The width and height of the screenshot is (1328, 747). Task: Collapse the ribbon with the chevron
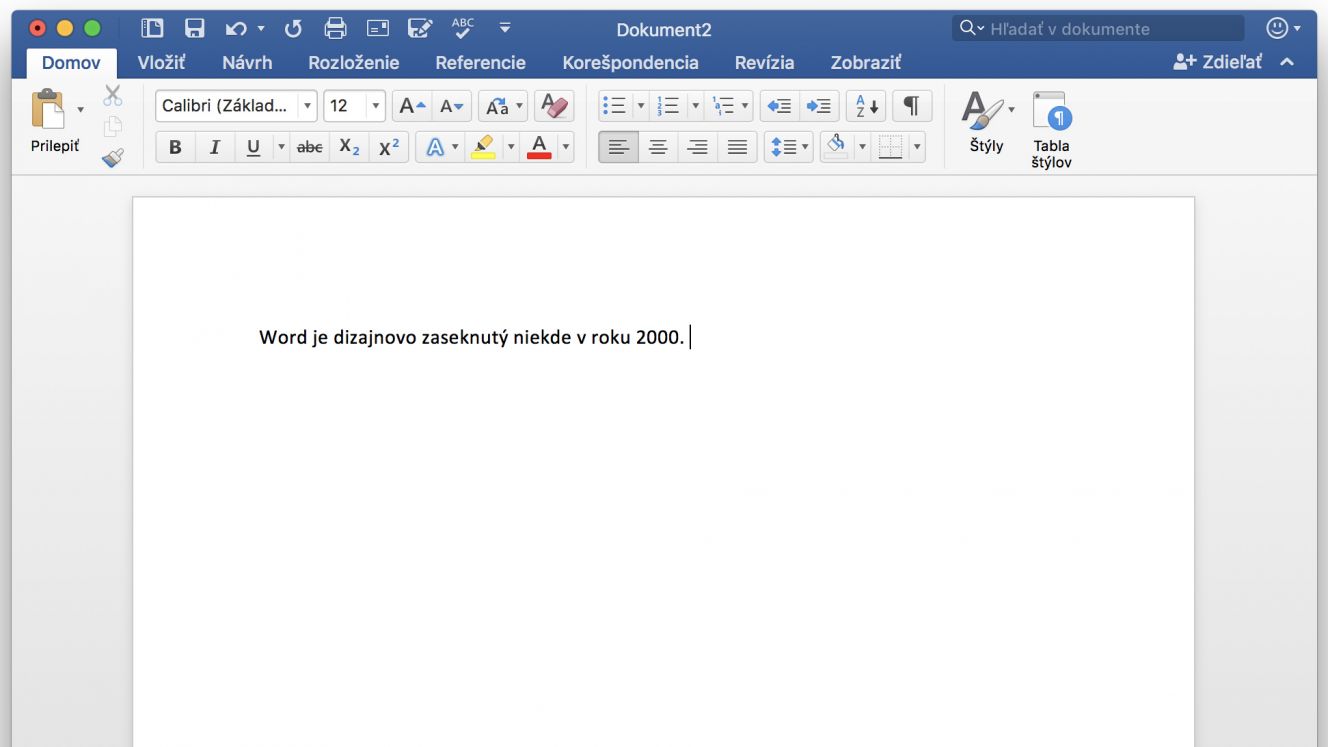tap(1287, 62)
